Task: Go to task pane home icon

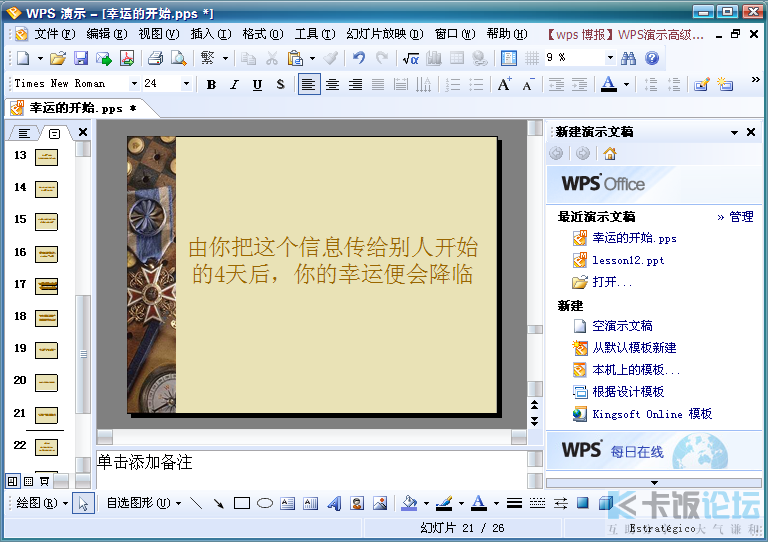Action: point(610,154)
